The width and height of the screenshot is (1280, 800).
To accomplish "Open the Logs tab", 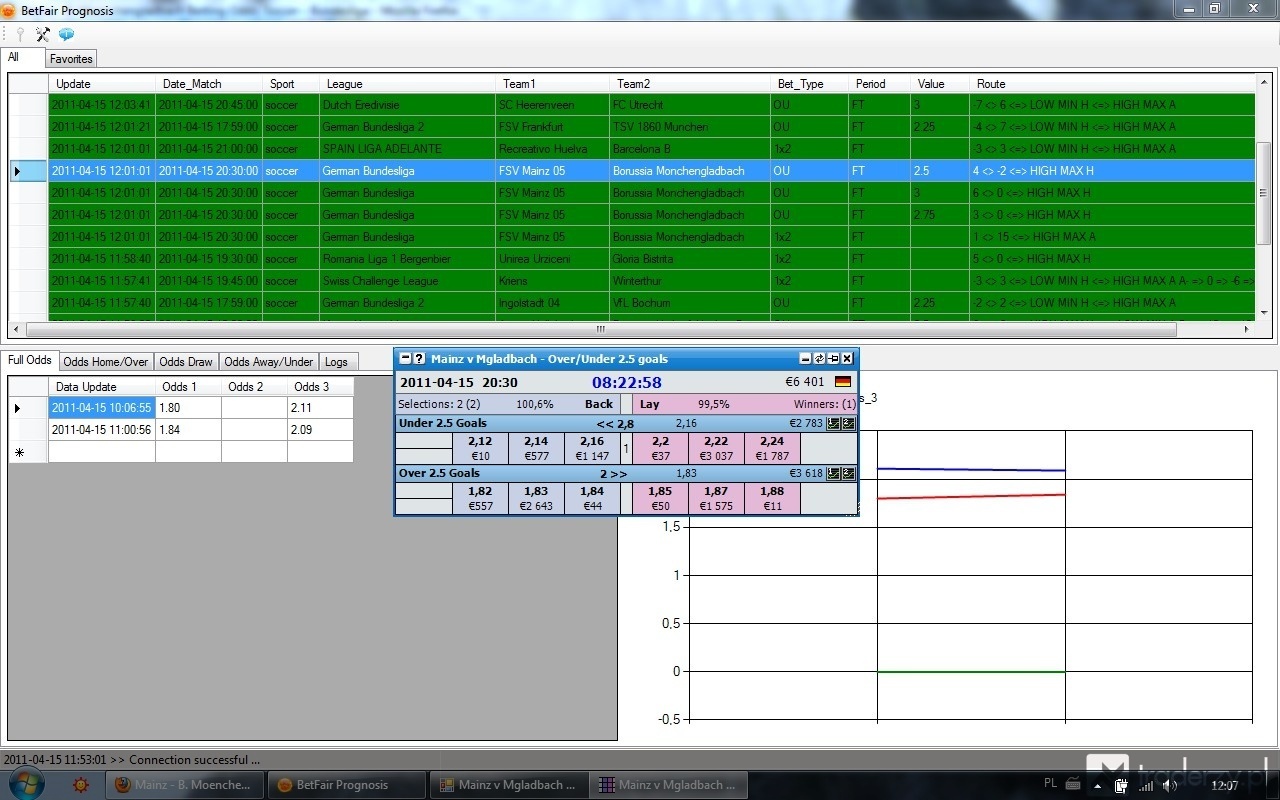I will point(336,362).
